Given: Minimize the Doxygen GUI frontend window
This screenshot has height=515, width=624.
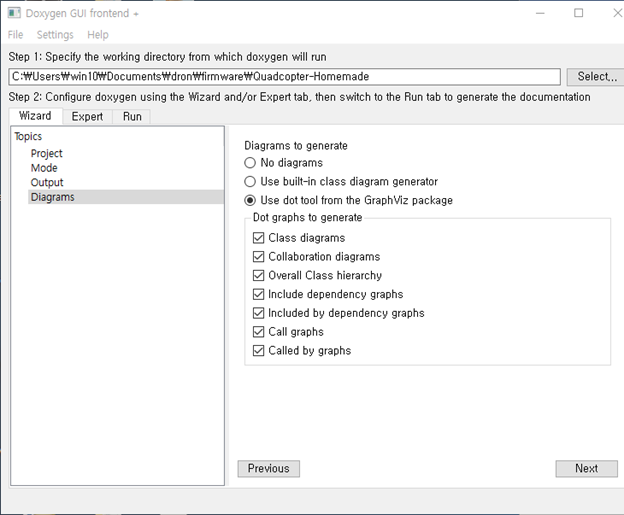Looking at the screenshot, I should click(540, 13).
